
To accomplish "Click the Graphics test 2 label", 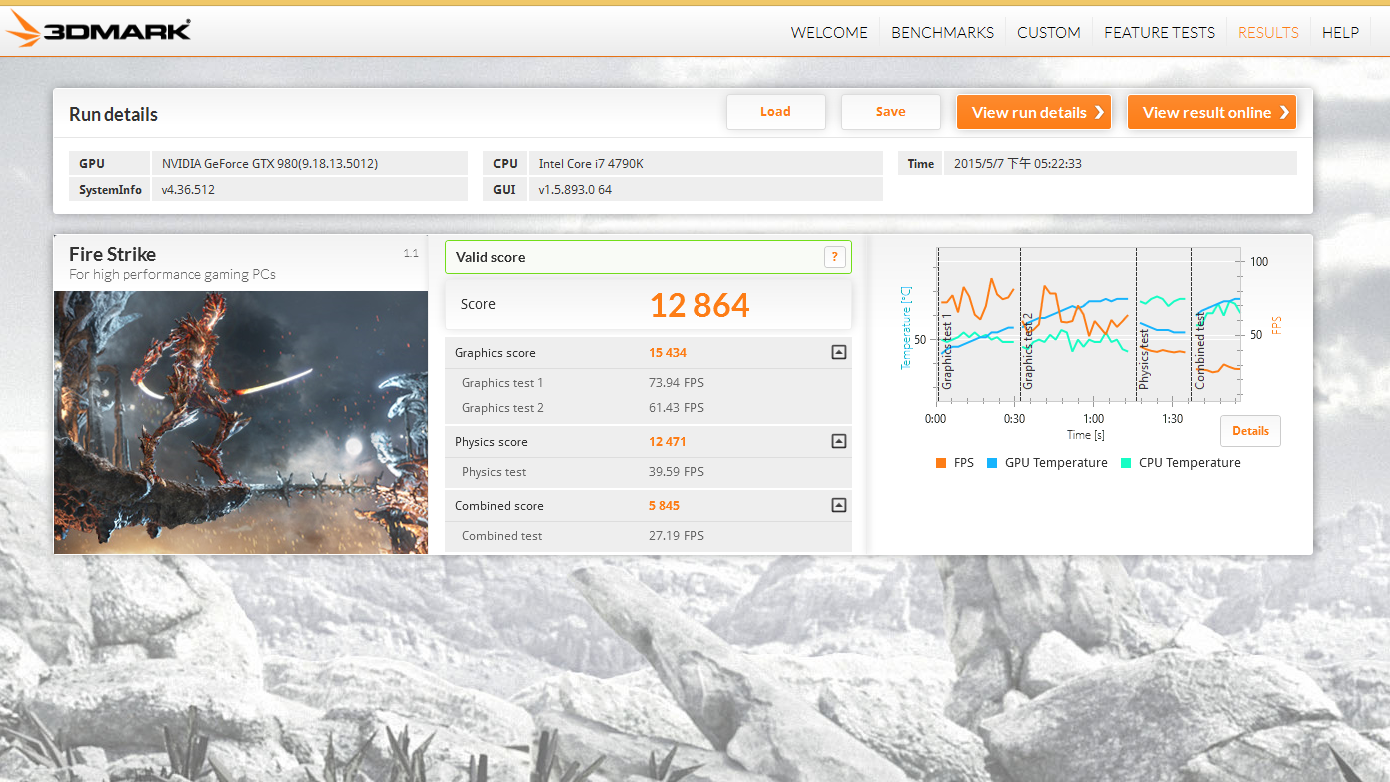I will [502, 408].
